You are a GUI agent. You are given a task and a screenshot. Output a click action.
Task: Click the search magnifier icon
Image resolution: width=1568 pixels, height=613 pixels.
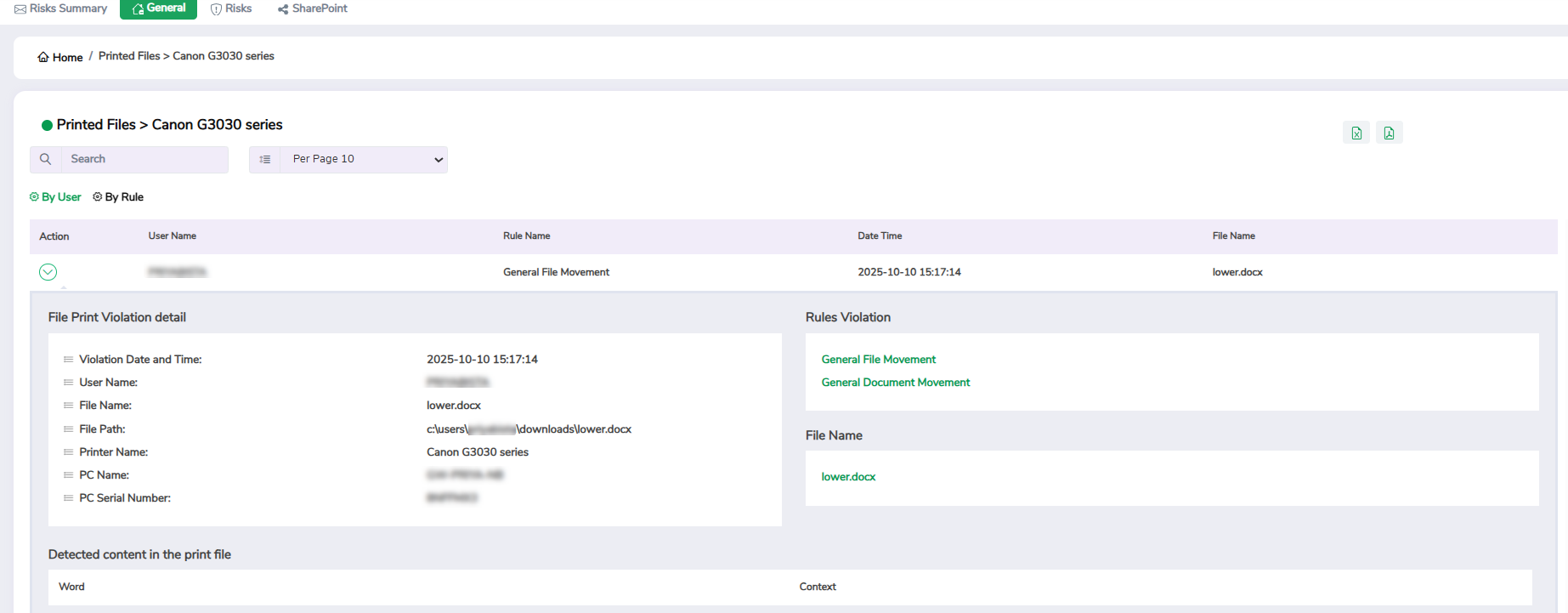pyautogui.click(x=46, y=159)
